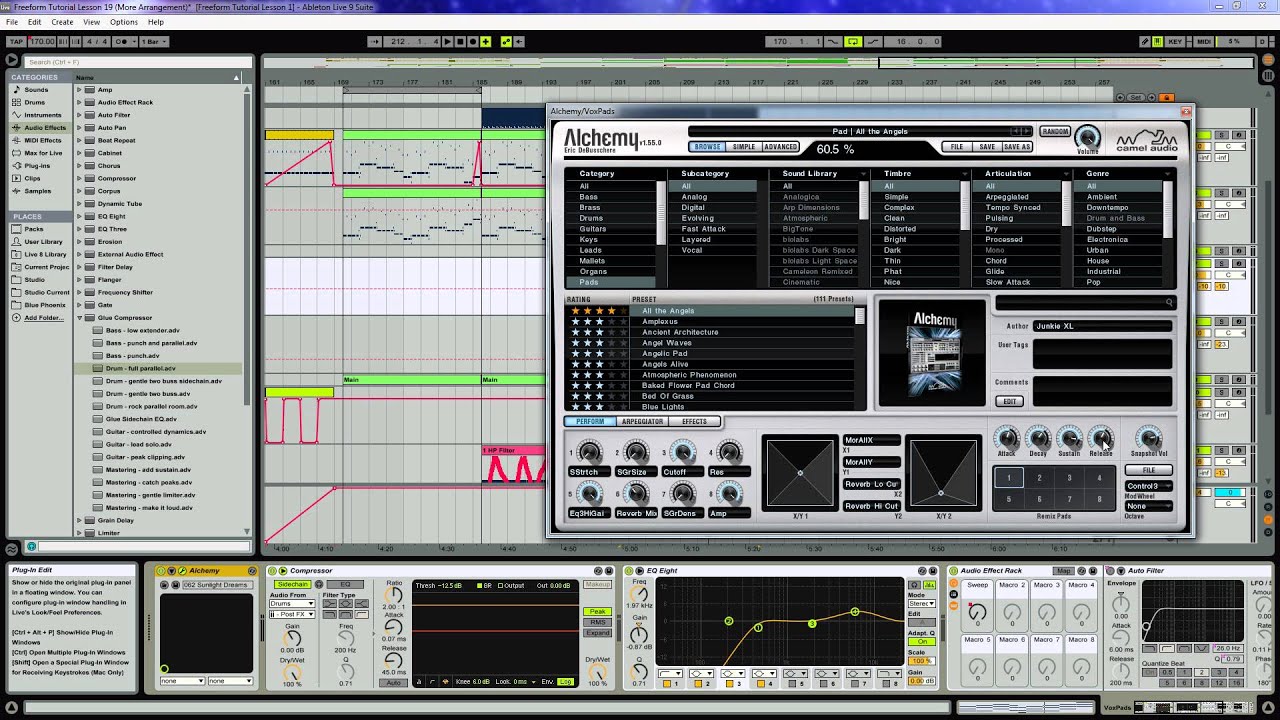Click the Alchemy X/Y 1 pad
This screenshot has width=1280, height=720.
[800, 472]
